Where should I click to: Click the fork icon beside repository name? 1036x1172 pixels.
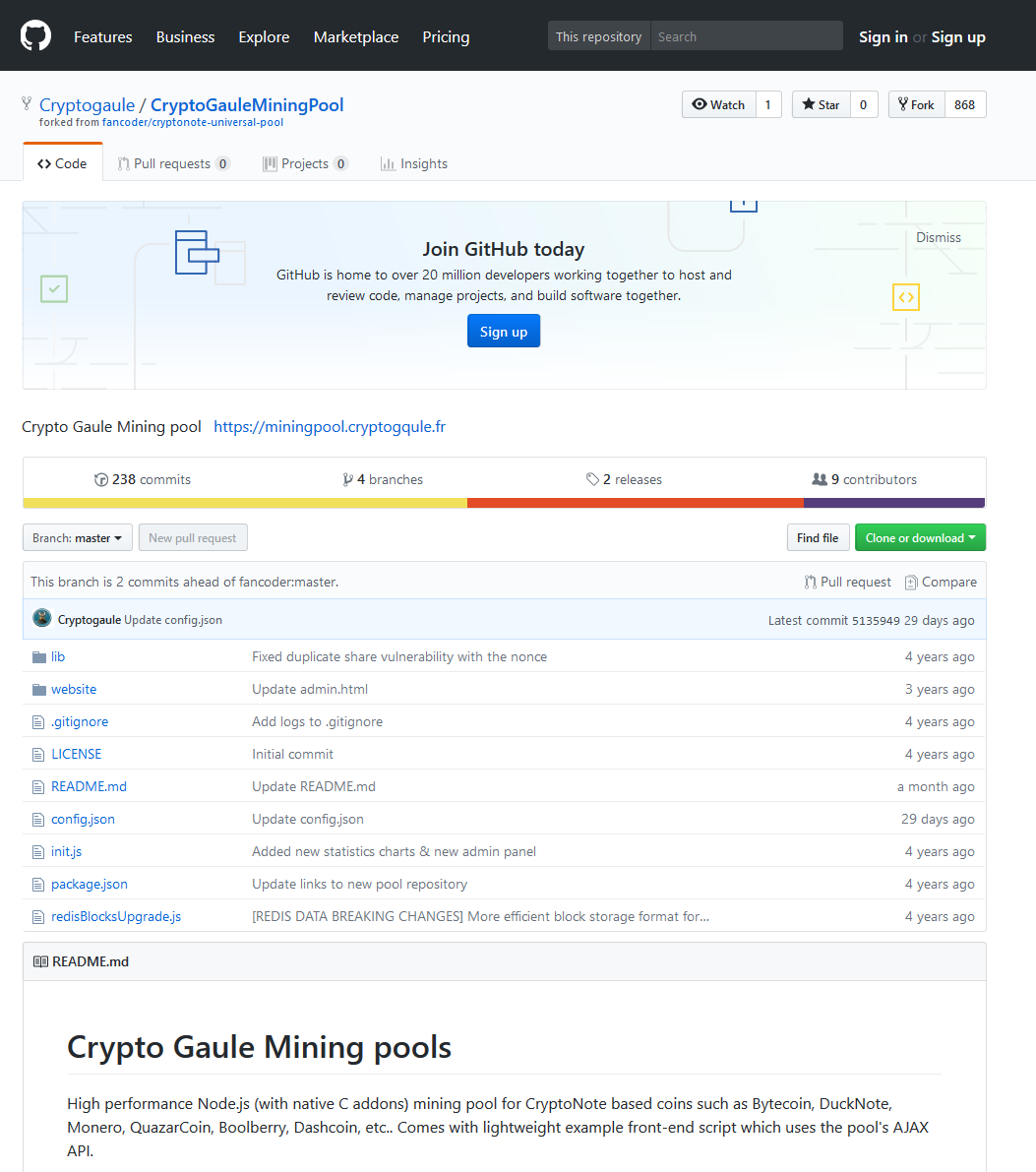click(x=27, y=103)
